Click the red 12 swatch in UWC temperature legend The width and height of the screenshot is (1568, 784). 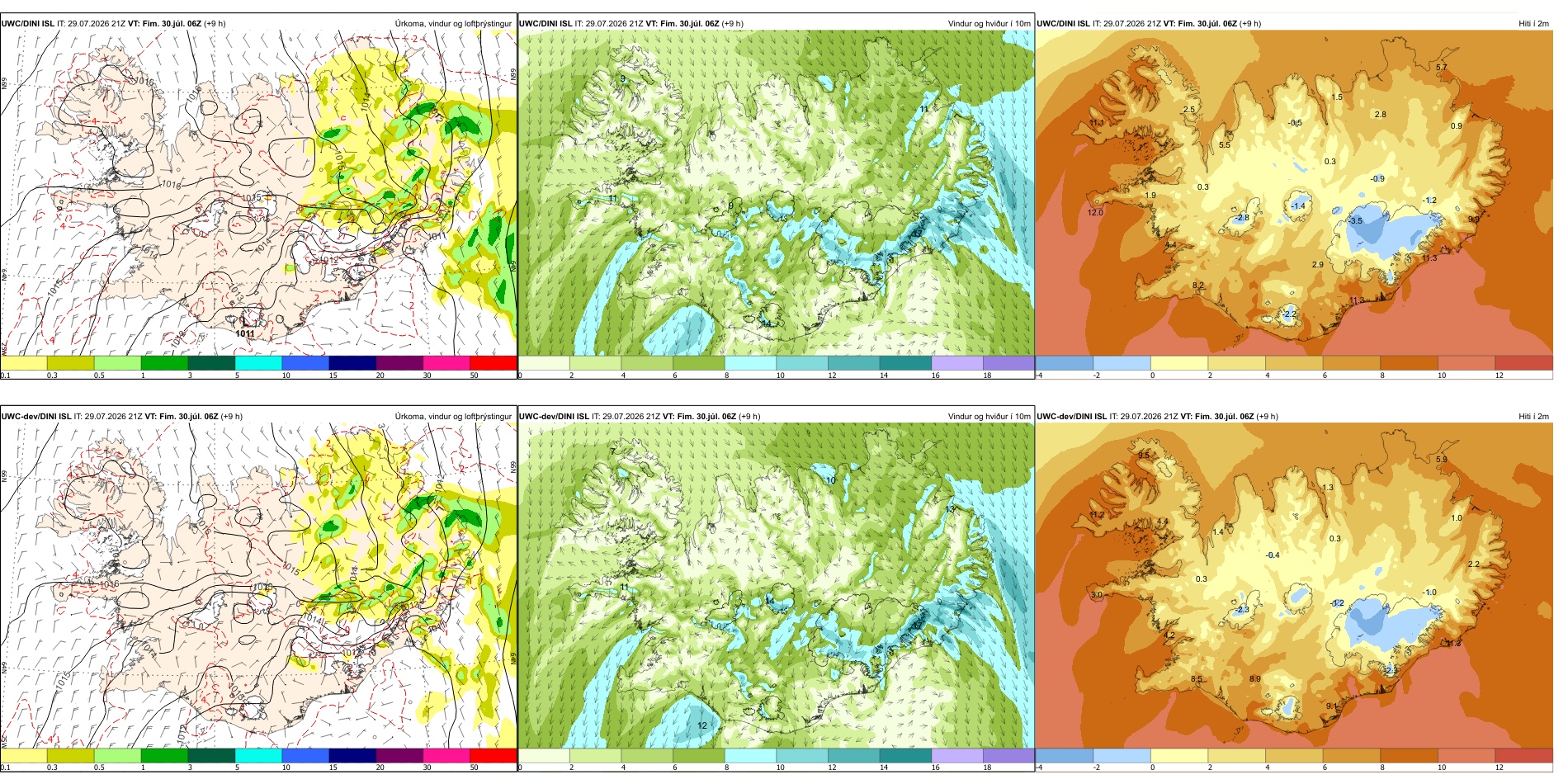point(1524,363)
